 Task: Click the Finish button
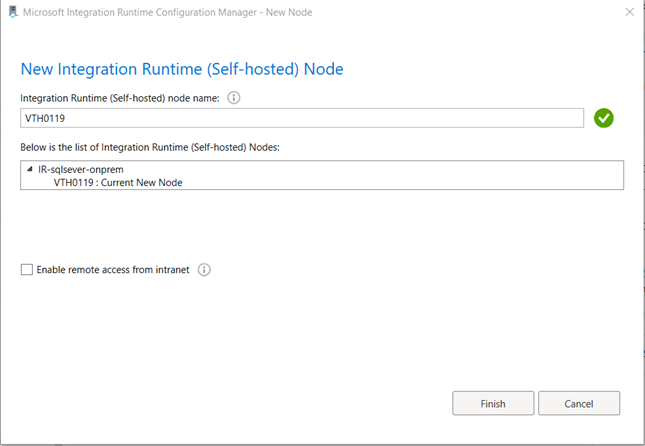tap(493, 403)
